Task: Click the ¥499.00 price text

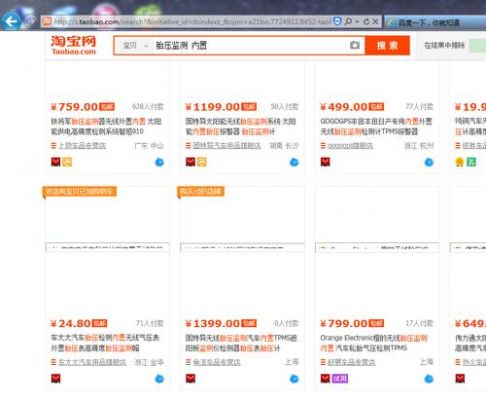Action: (344, 107)
